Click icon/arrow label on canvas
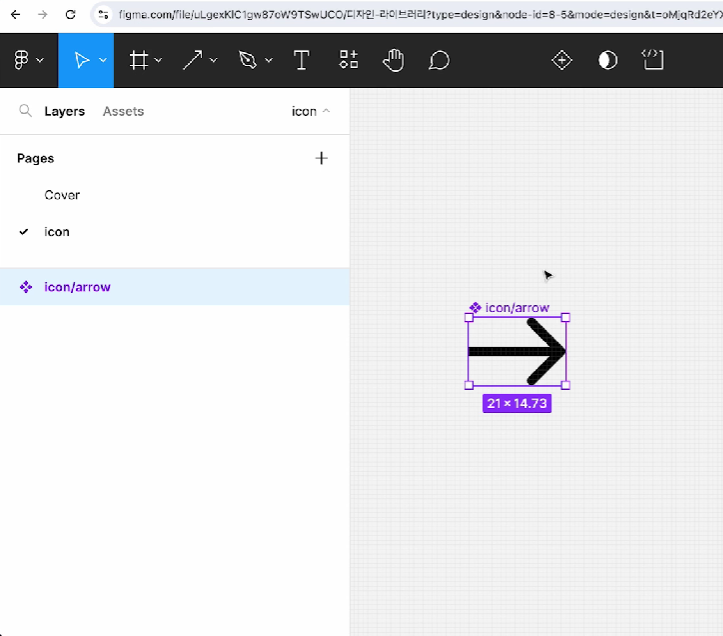 click(x=517, y=308)
